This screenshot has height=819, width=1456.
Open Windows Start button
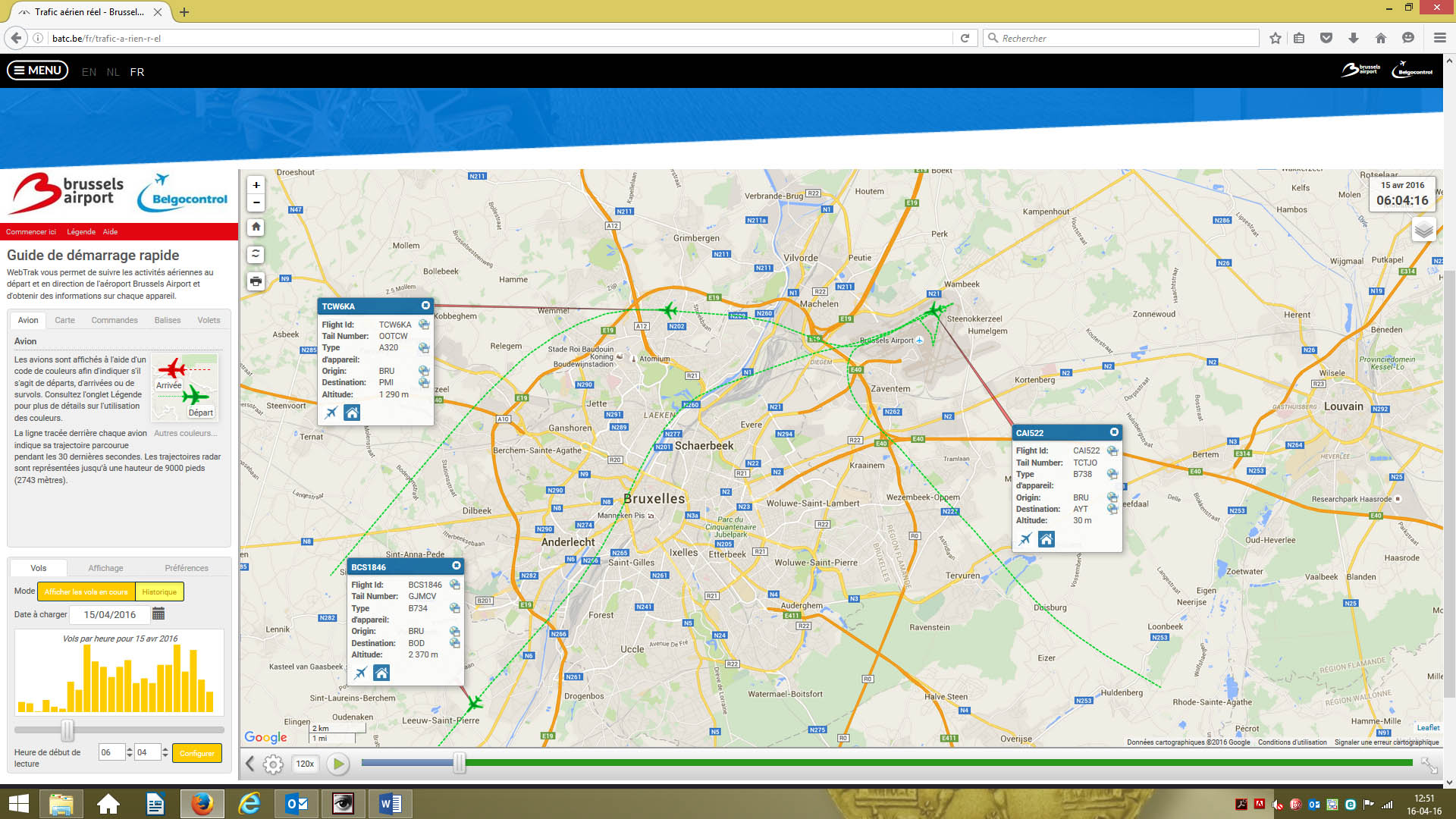[x=19, y=804]
